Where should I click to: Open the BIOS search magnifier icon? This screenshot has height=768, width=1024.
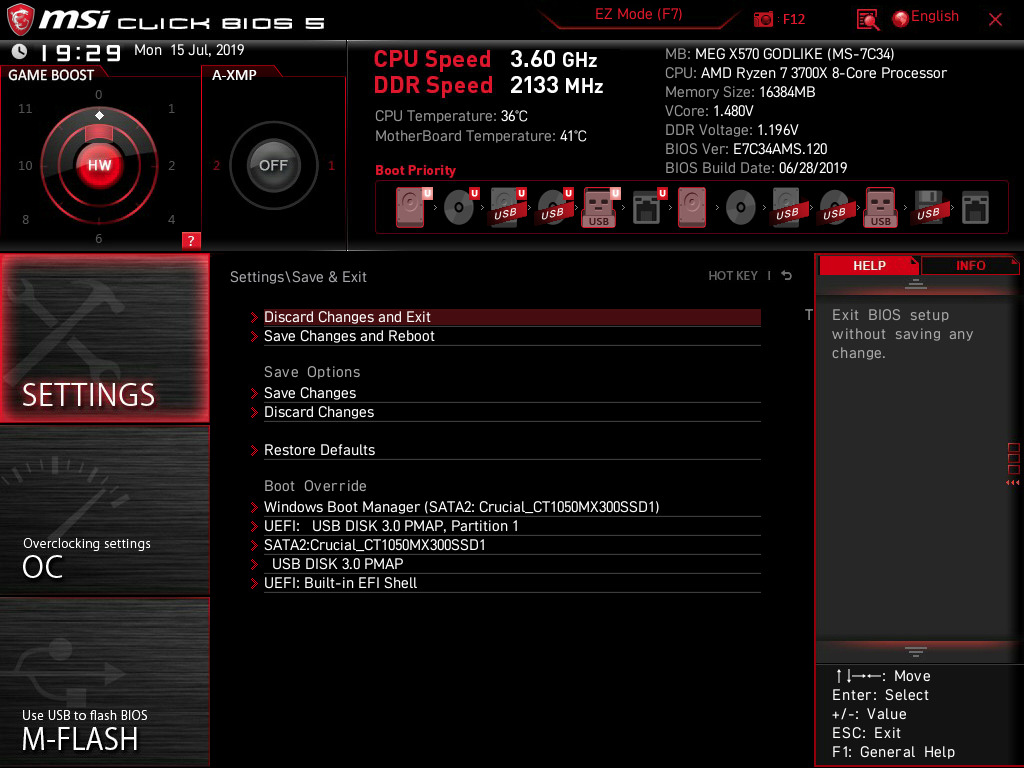point(867,20)
